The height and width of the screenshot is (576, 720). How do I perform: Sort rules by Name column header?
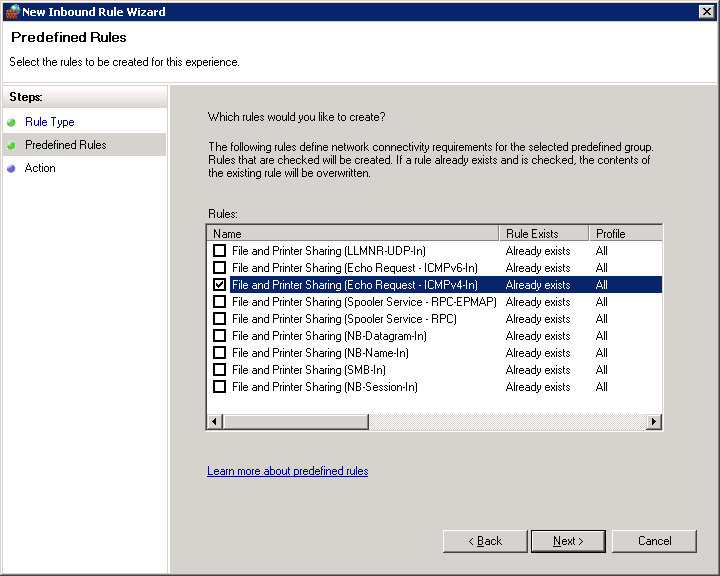coord(353,233)
